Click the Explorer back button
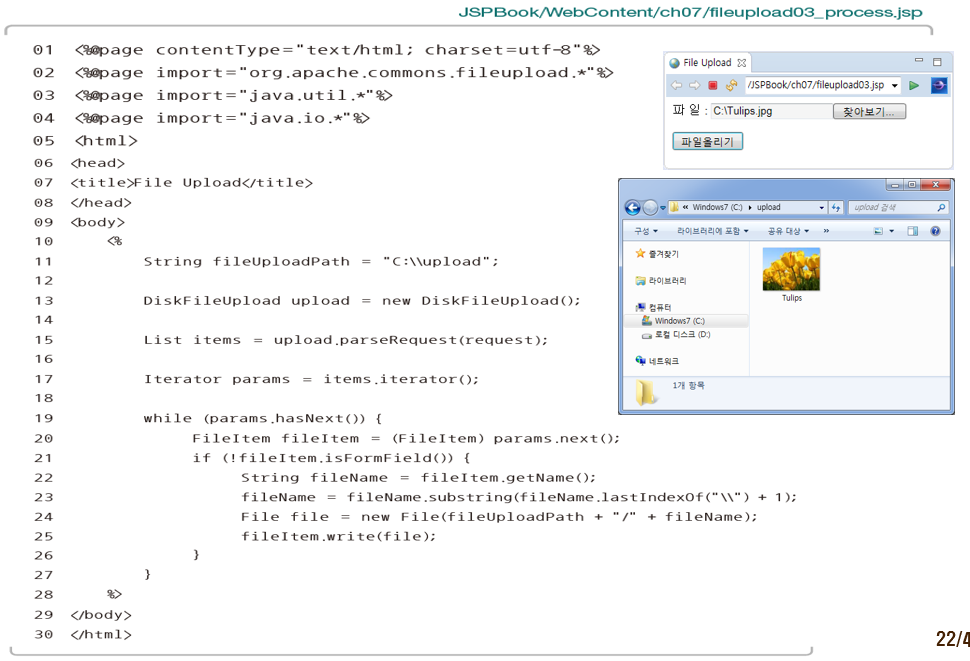970x661 pixels. pyautogui.click(x=632, y=208)
